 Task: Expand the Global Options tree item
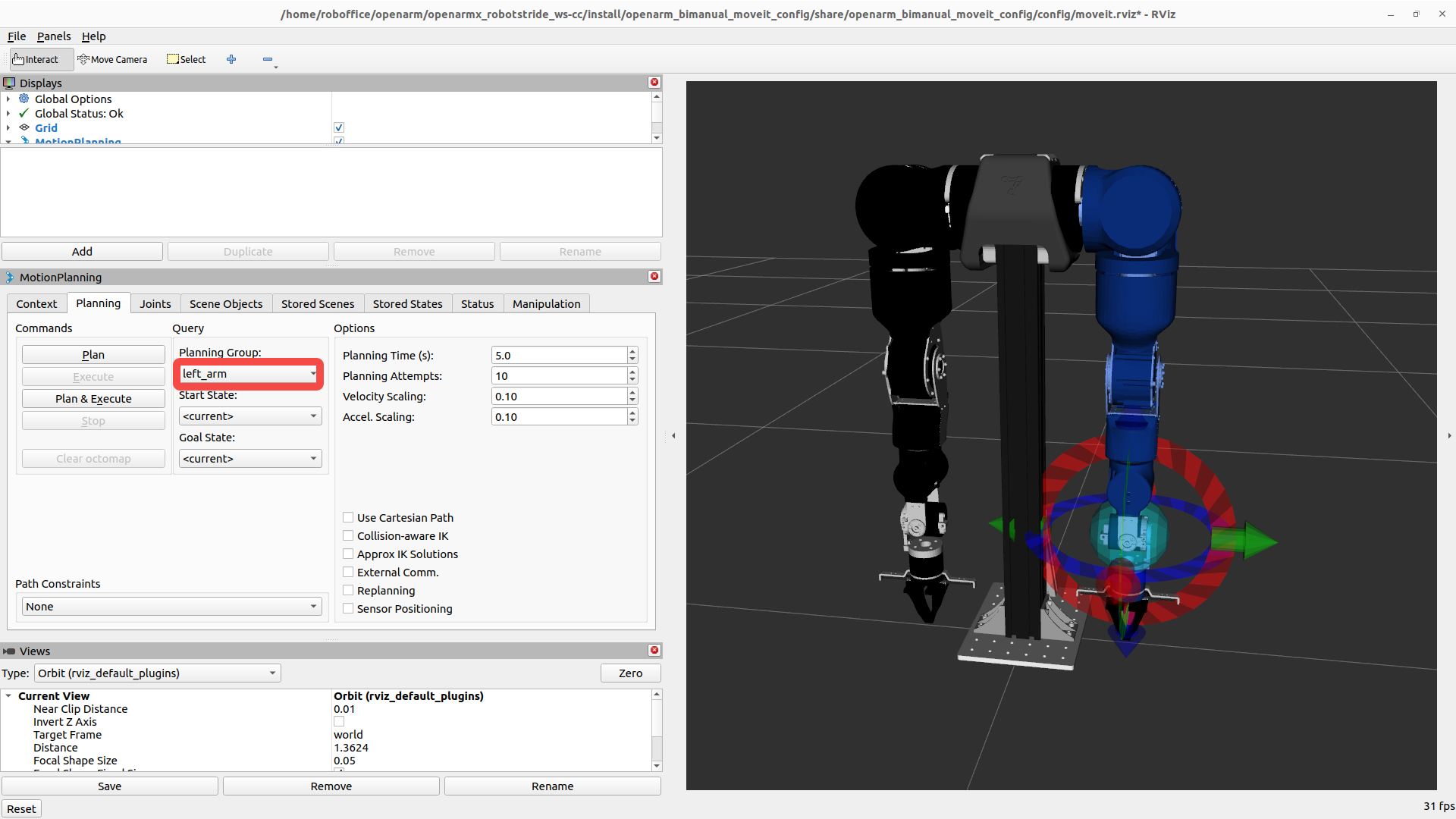point(8,99)
